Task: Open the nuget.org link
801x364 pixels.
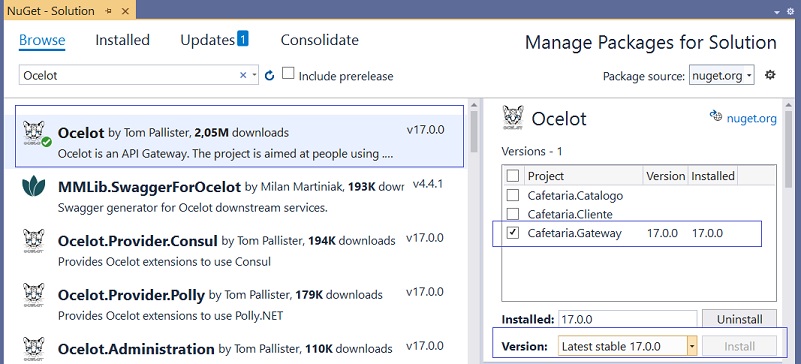Action: (751, 119)
